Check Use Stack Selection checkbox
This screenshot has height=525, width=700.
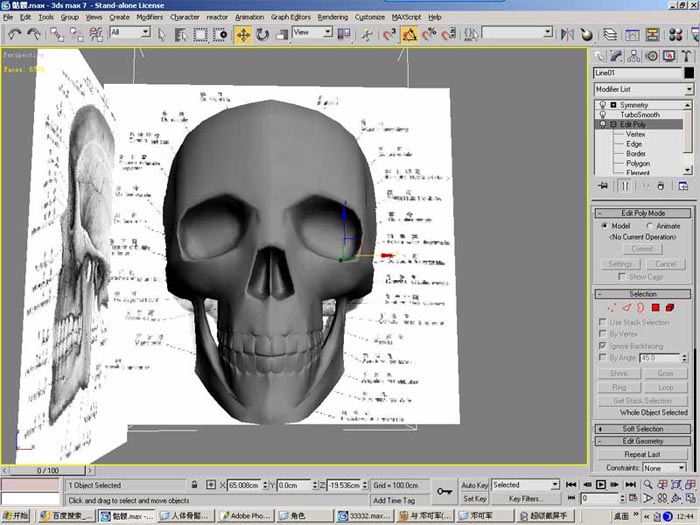(x=603, y=322)
